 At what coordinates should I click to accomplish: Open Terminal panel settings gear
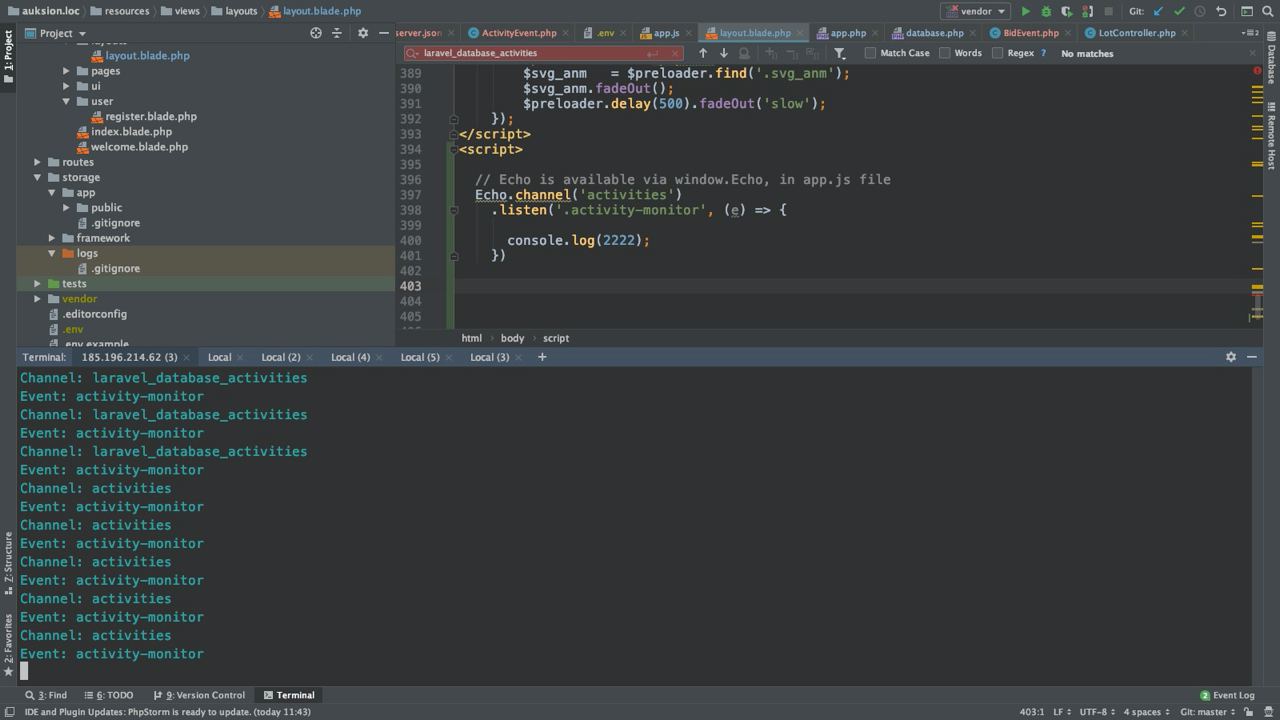1231,357
